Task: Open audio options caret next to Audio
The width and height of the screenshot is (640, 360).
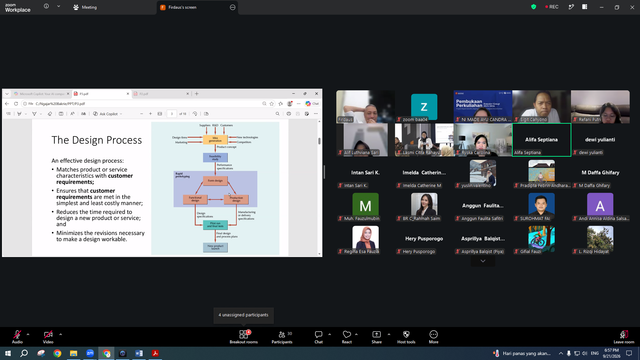Action: 28,334
